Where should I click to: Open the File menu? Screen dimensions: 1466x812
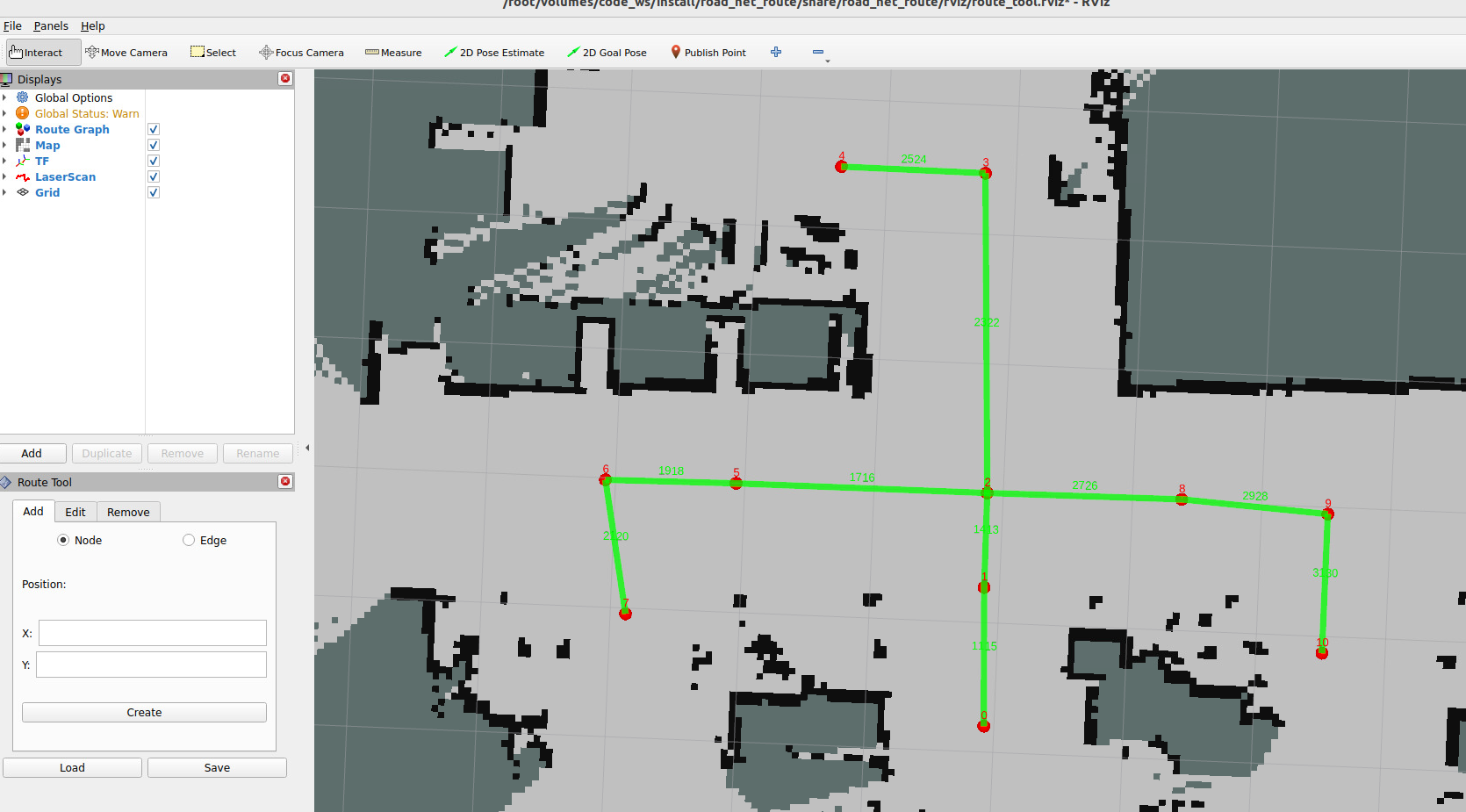pyautogui.click(x=12, y=26)
